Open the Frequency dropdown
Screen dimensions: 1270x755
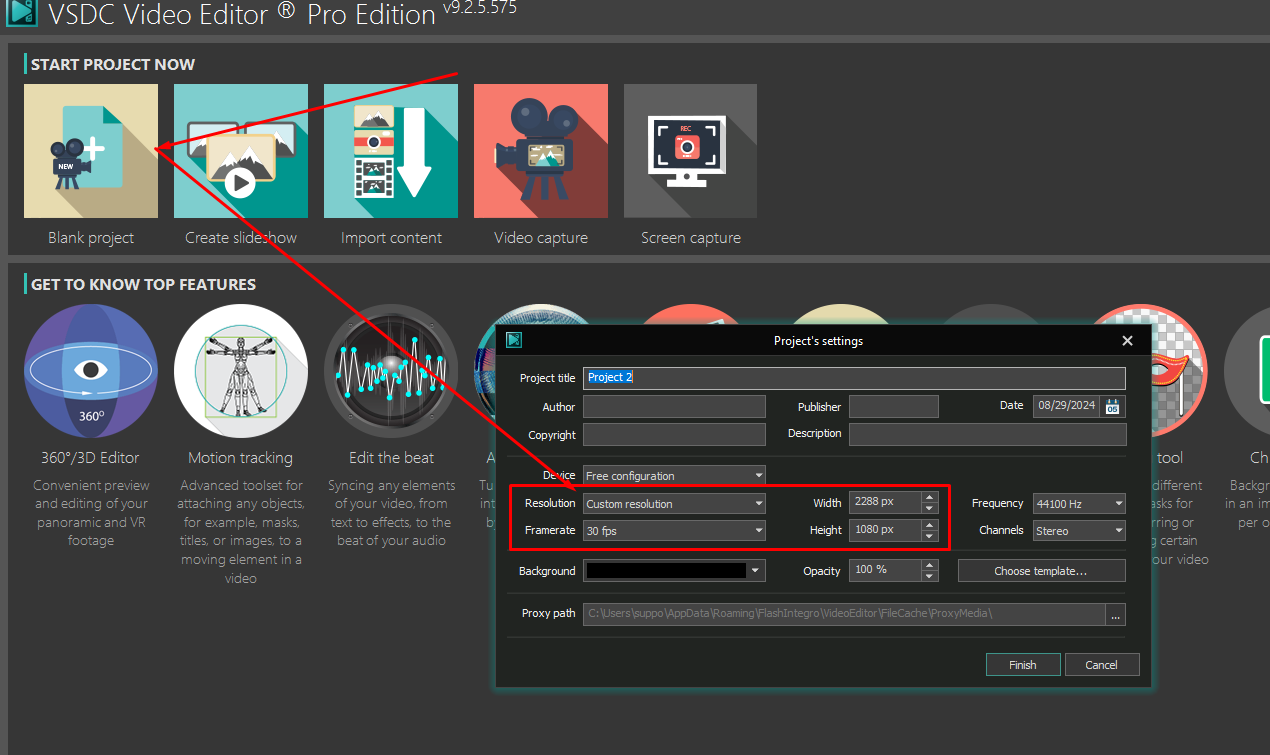pyautogui.click(x=1079, y=504)
